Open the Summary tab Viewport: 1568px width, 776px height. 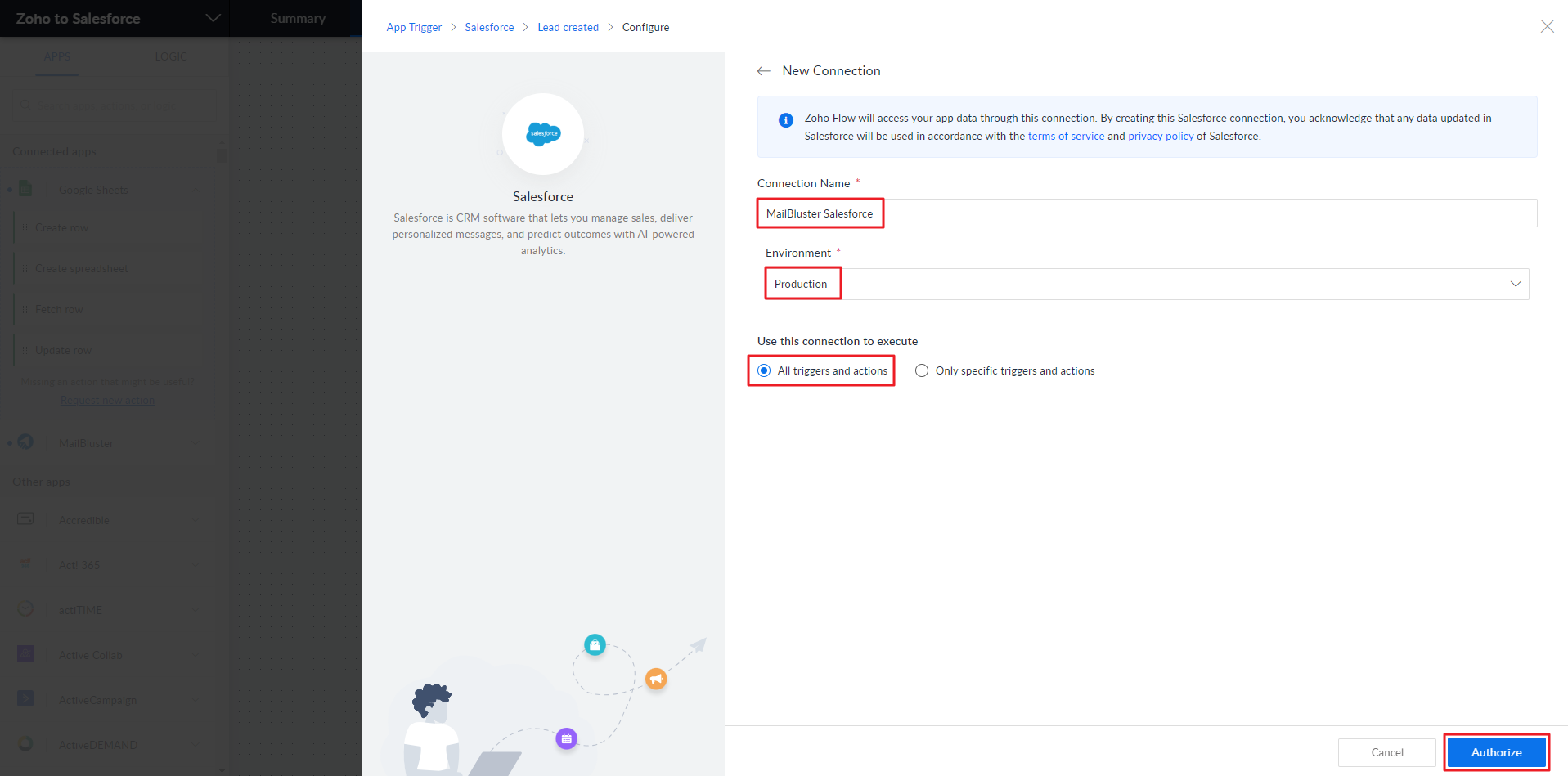tap(298, 18)
